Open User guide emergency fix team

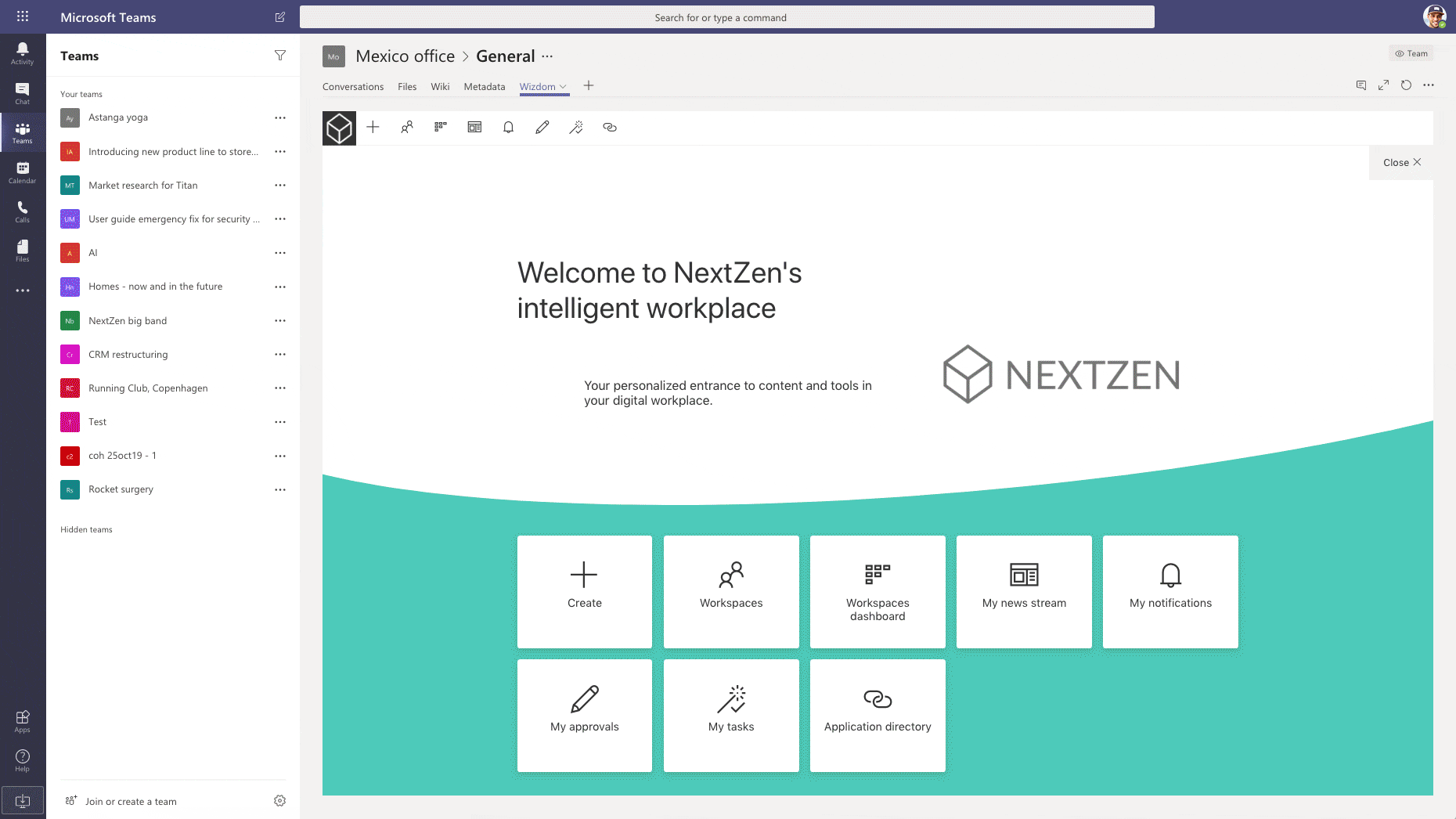[x=173, y=219]
